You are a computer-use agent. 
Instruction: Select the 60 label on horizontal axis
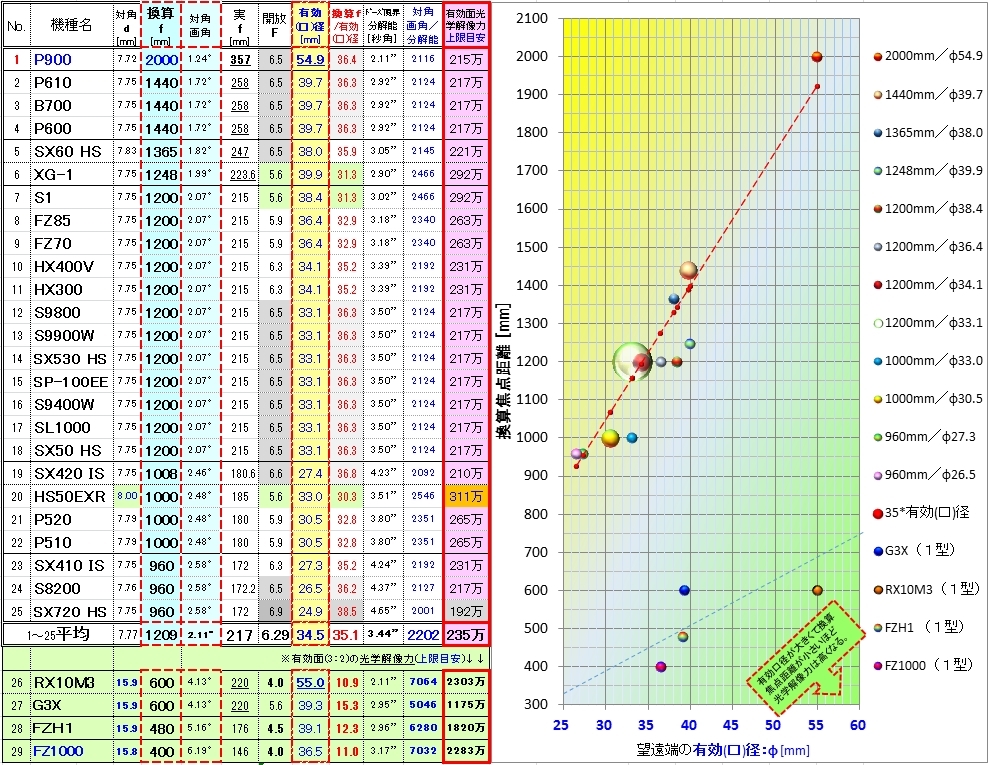point(858,725)
